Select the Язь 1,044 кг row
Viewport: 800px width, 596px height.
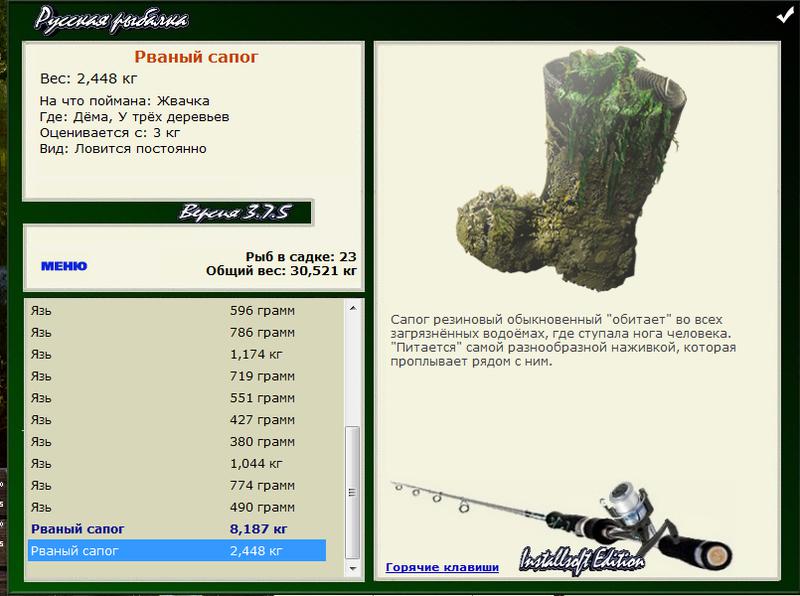tap(177, 464)
